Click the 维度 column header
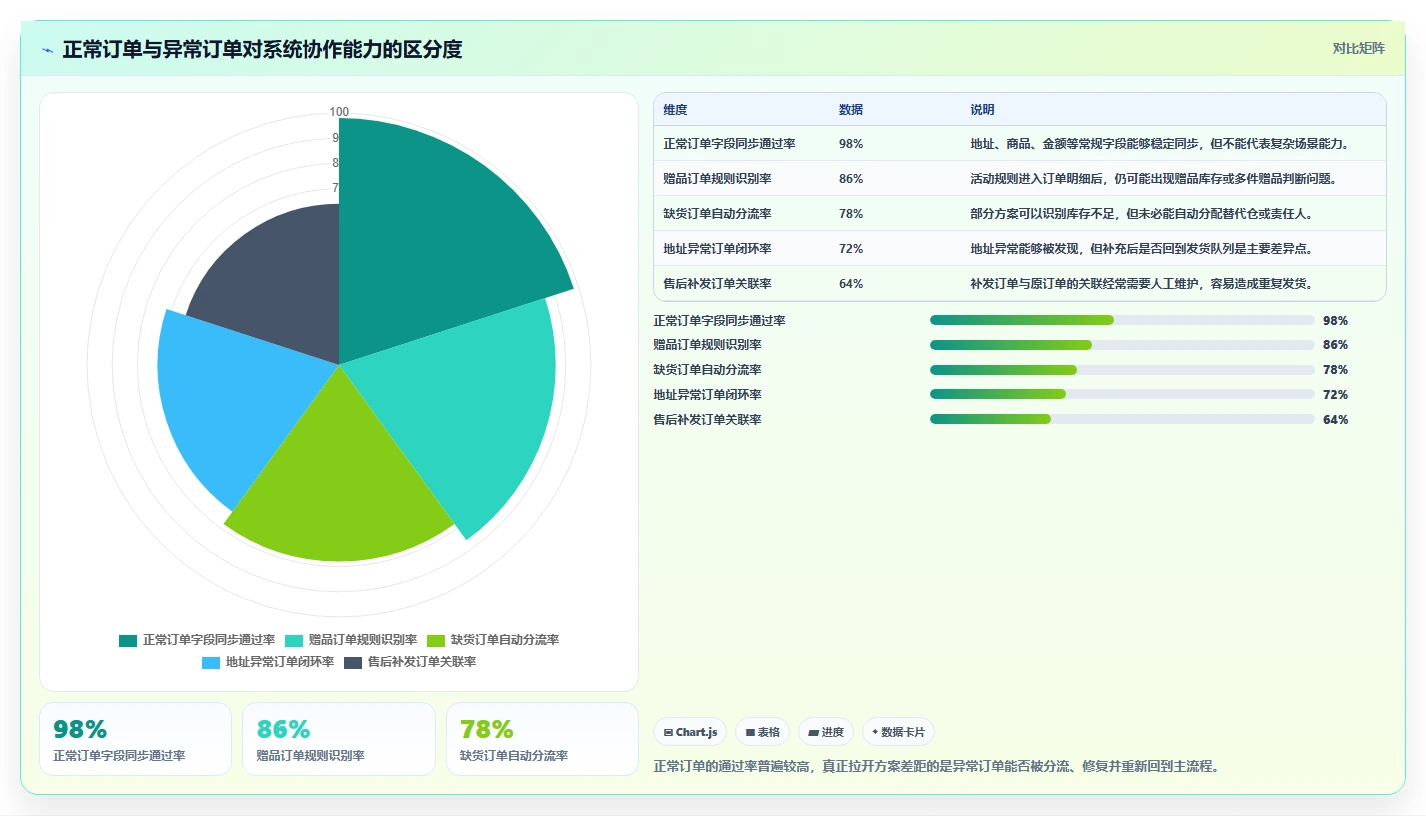The height and width of the screenshot is (816, 1426). (x=675, y=110)
